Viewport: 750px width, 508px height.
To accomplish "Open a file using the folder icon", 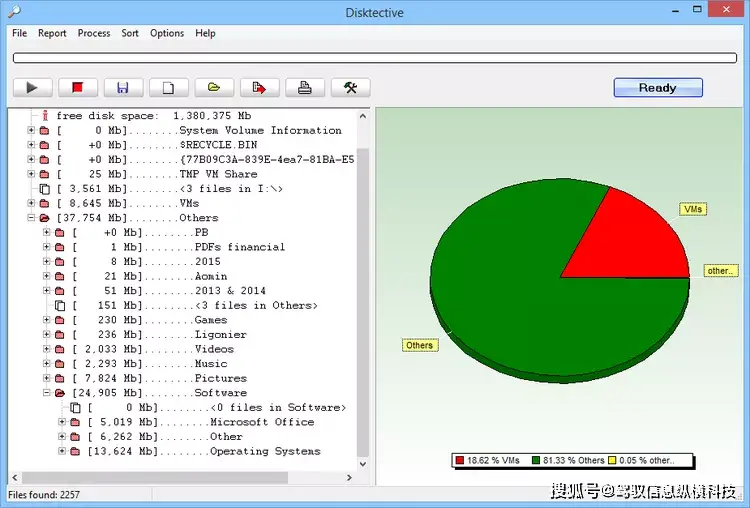I will (214, 88).
